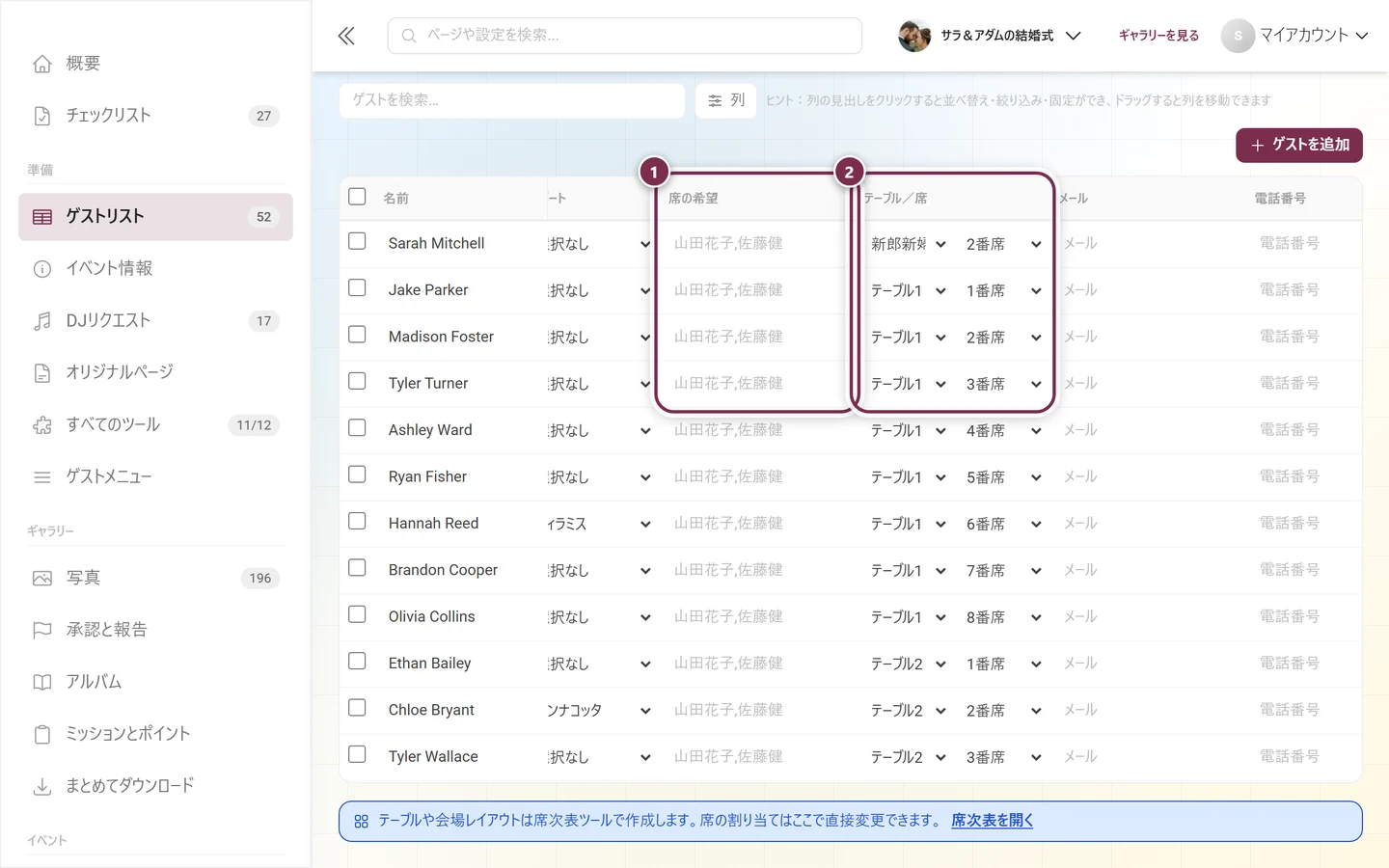Click the ミッションとポイント clipboard icon
The height and width of the screenshot is (868, 1389).
(42, 735)
